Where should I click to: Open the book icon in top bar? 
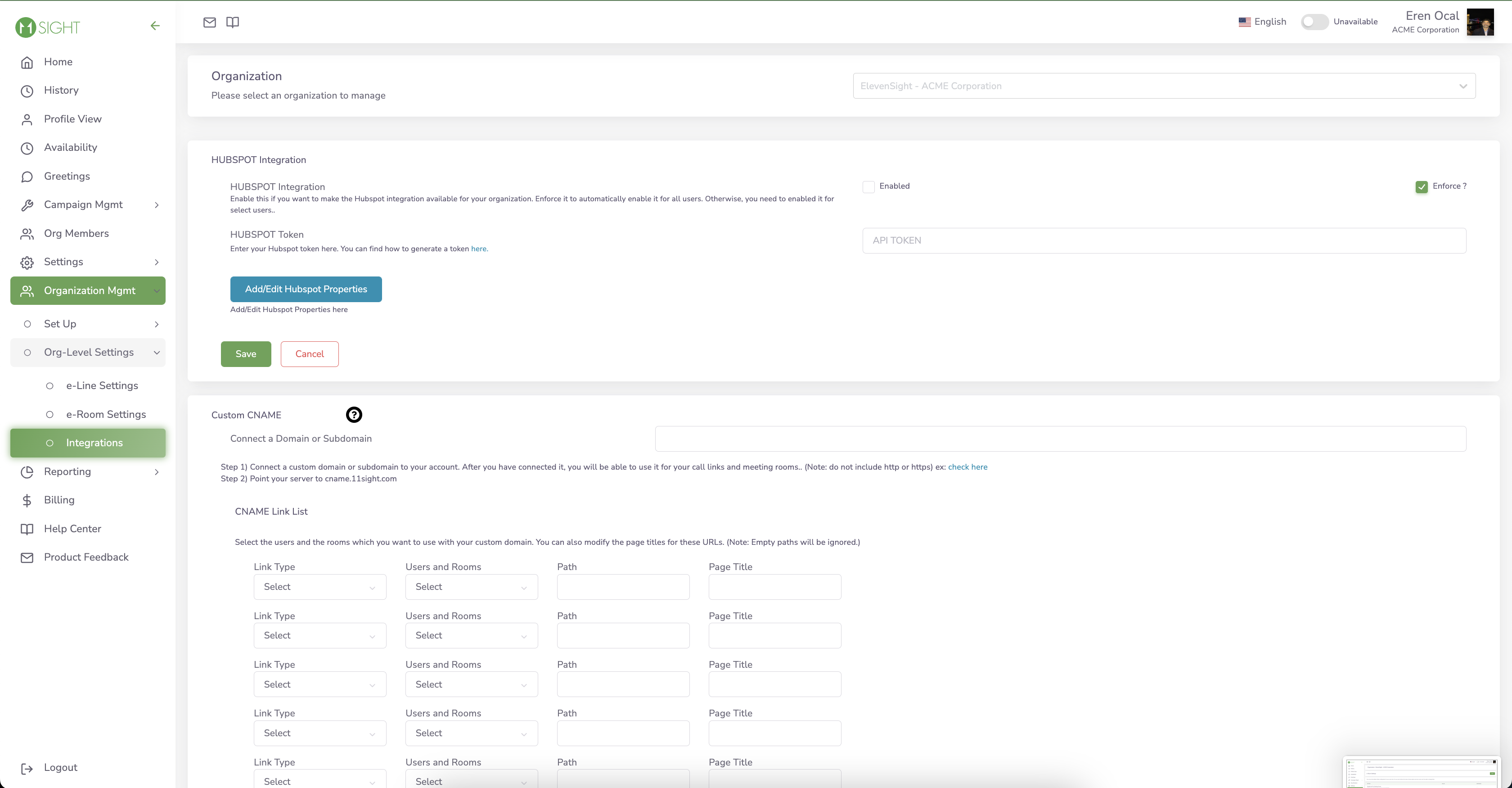(x=233, y=23)
